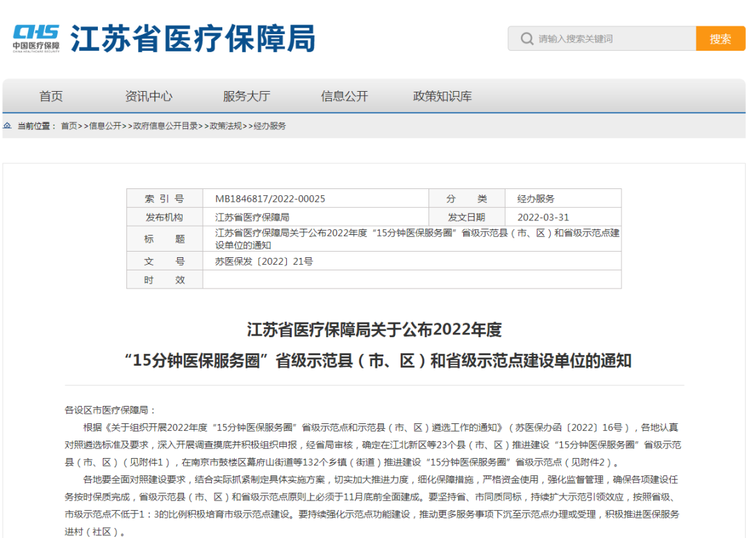750x538 pixels.
Task: Open the 首页 navigation menu item
Action: [51, 96]
